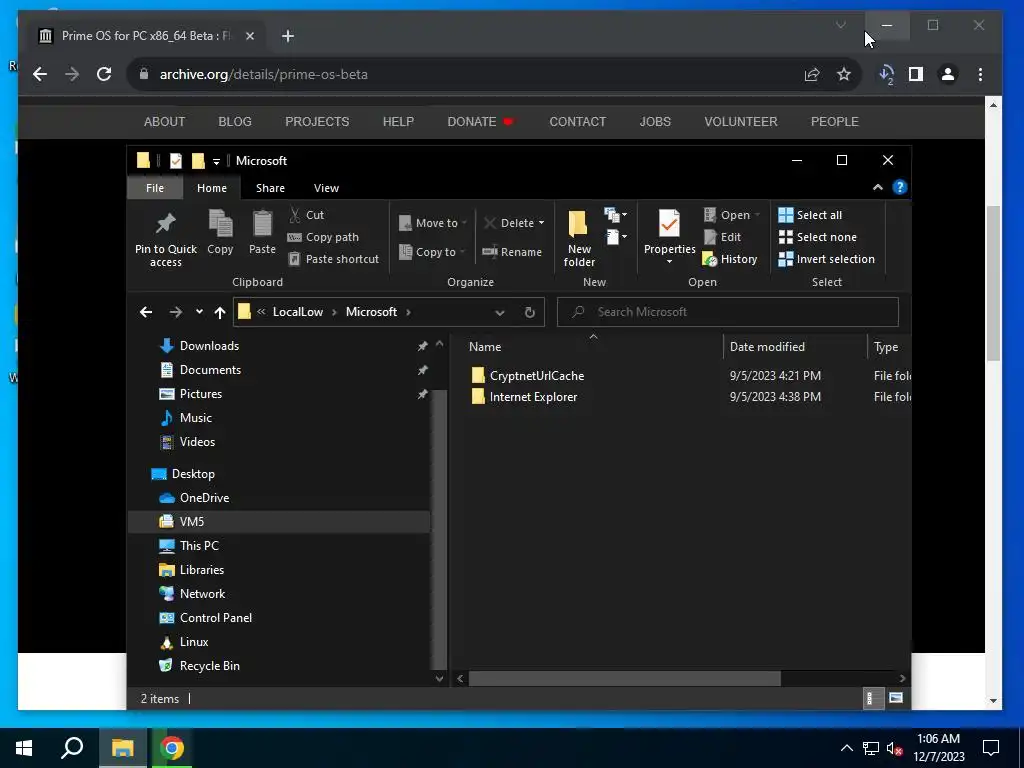Viewport: 1024px width, 768px height.
Task: Choose Paste shortcut in the ribbon
Action: [334, 259]
